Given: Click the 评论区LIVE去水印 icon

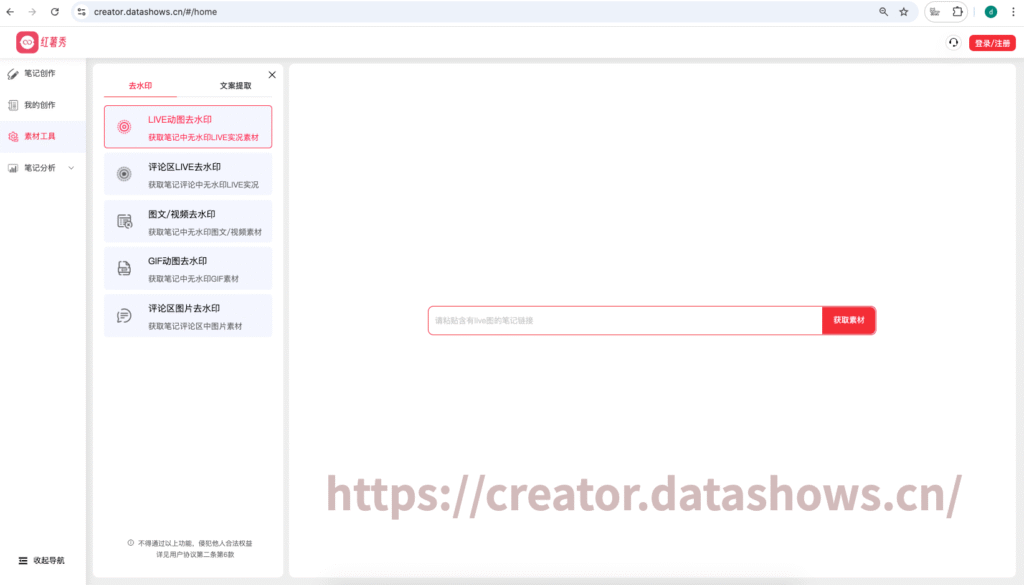Looking at the screenshot, I should 124,174.
